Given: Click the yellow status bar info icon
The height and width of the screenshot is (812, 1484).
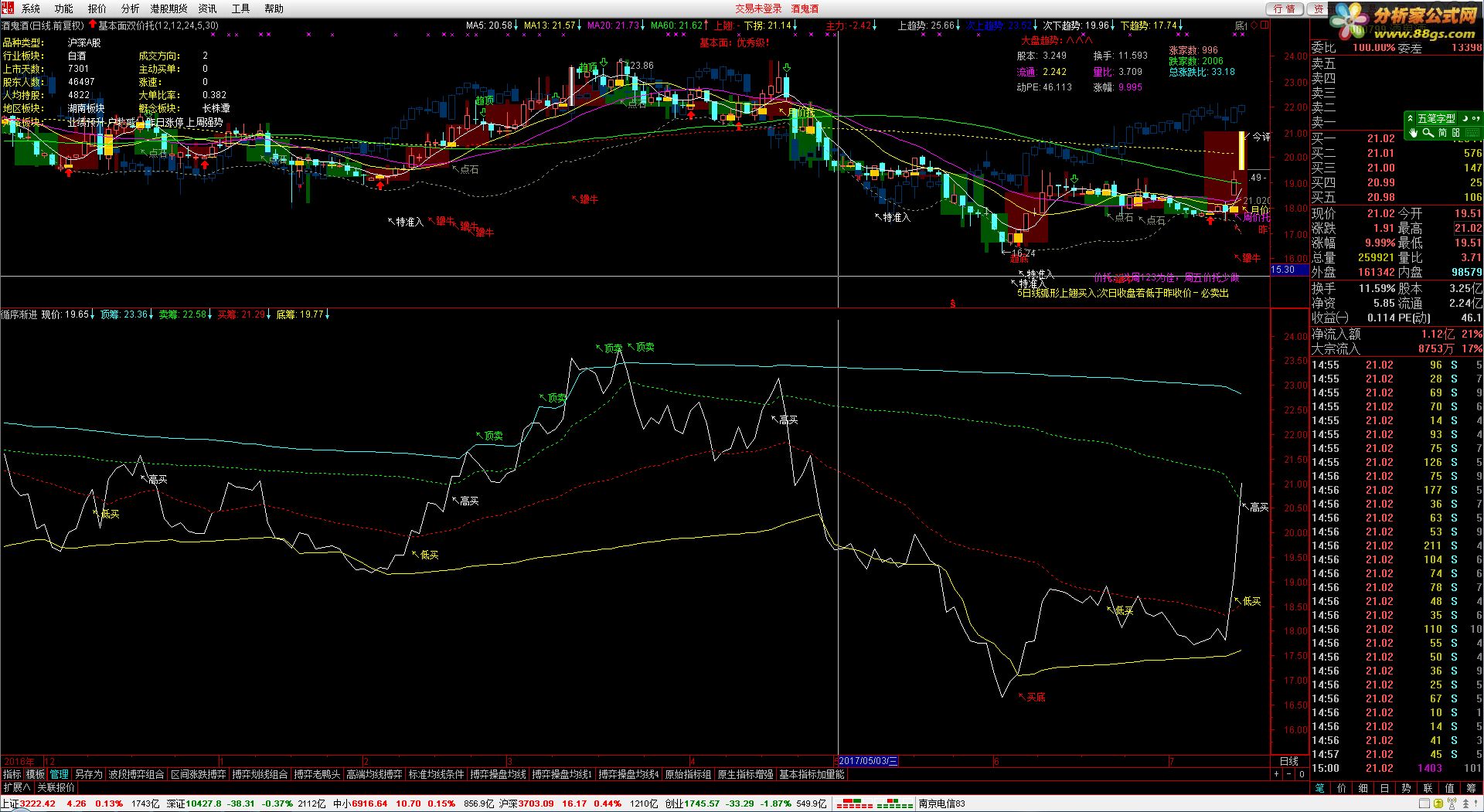Looking at the screenshot, I should pyautogui.click(x=1438, y=804).
